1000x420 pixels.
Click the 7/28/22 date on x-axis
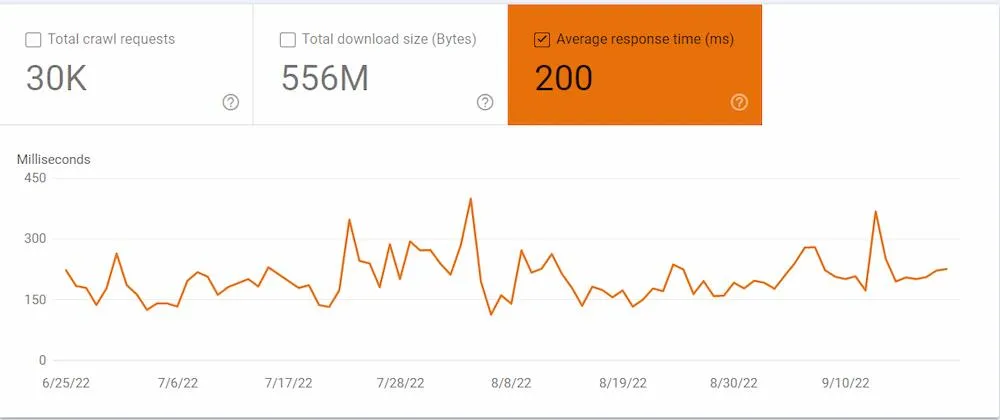400,383
